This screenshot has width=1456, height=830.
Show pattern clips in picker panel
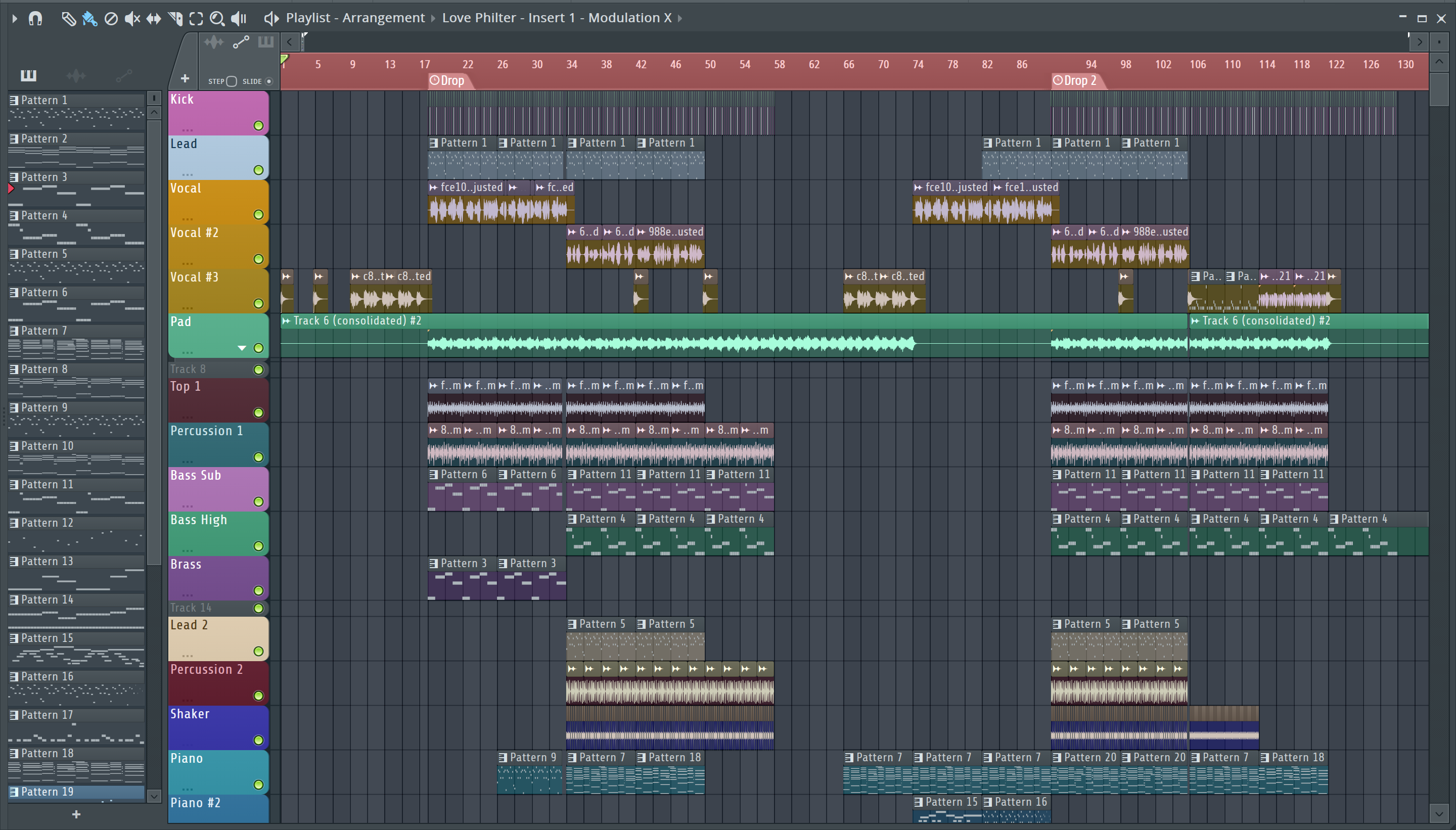point(28,75)
